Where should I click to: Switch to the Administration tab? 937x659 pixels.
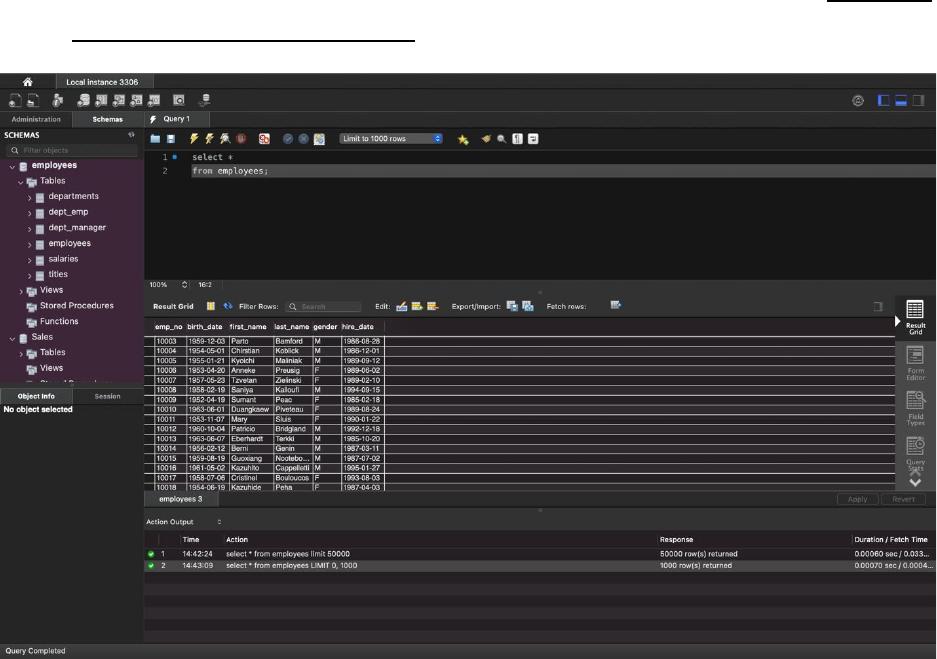(x=36, y=119)
